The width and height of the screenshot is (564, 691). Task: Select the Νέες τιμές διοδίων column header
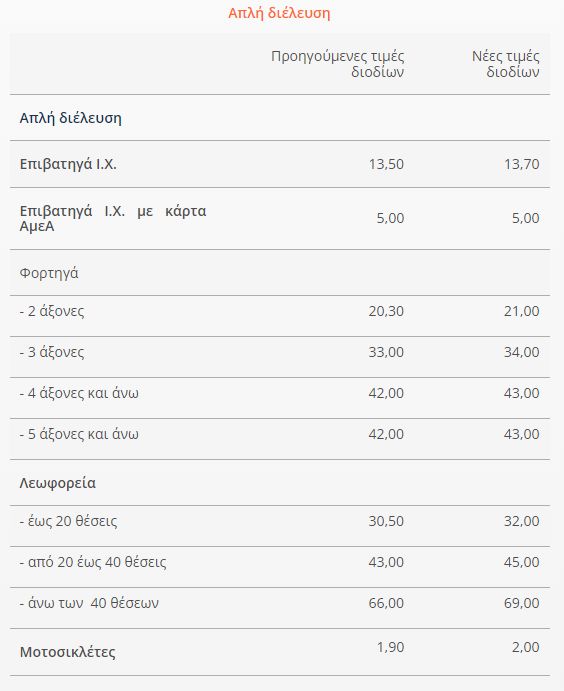click(505, 64)
